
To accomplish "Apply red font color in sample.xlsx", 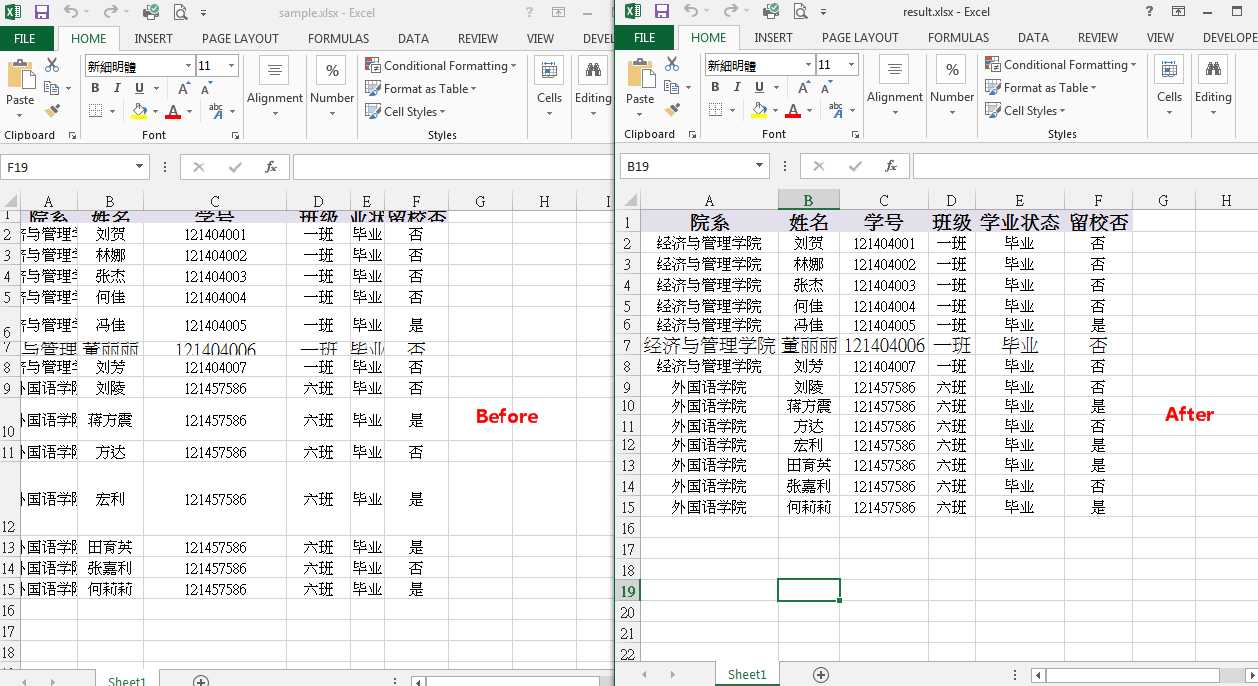I will 172,112.
